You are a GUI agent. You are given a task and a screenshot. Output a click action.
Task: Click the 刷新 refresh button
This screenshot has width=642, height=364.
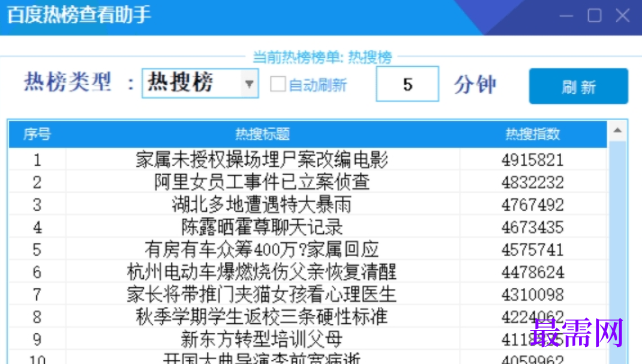click(578, 86)
